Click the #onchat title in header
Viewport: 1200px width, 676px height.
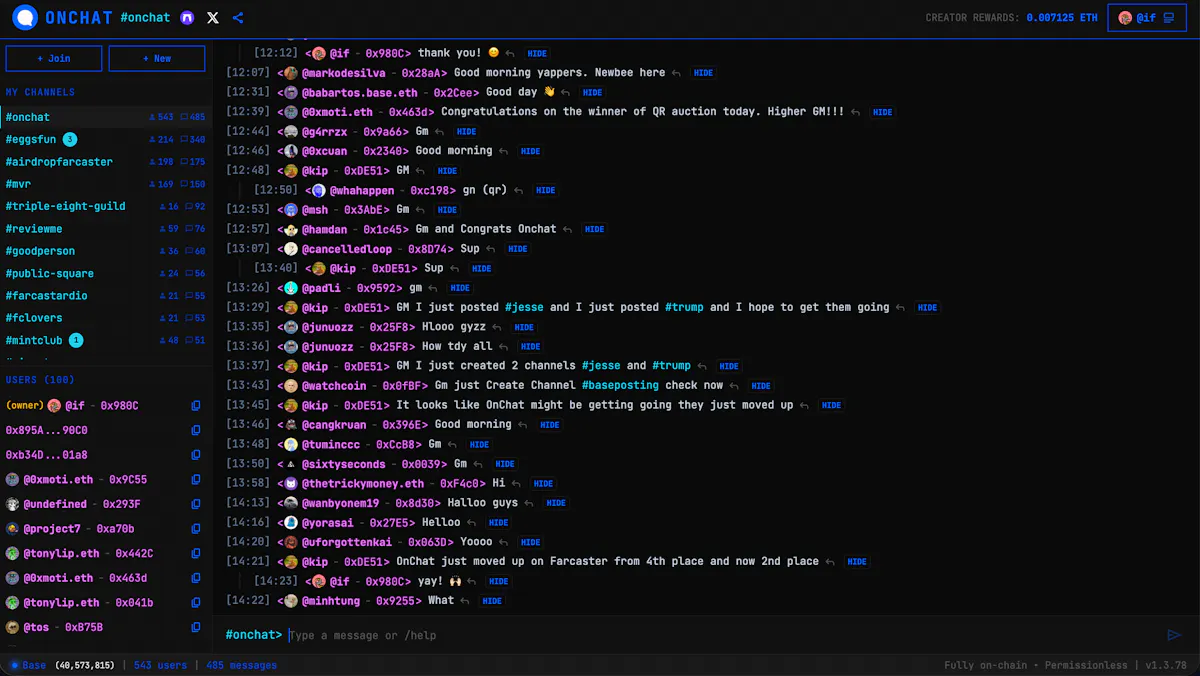pyautogui.click(x=145, y=18)
